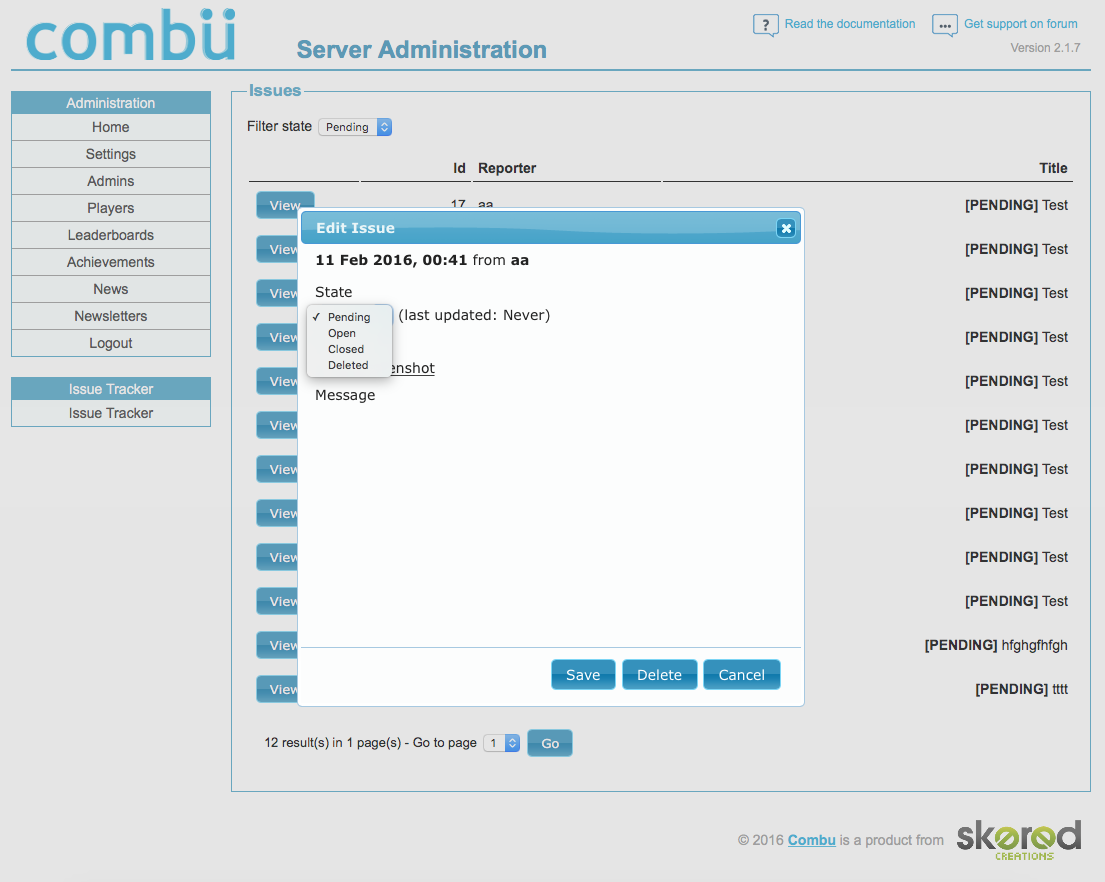Follow the Combu link in the footer
1105x882 pixels.
coord(811,840)
